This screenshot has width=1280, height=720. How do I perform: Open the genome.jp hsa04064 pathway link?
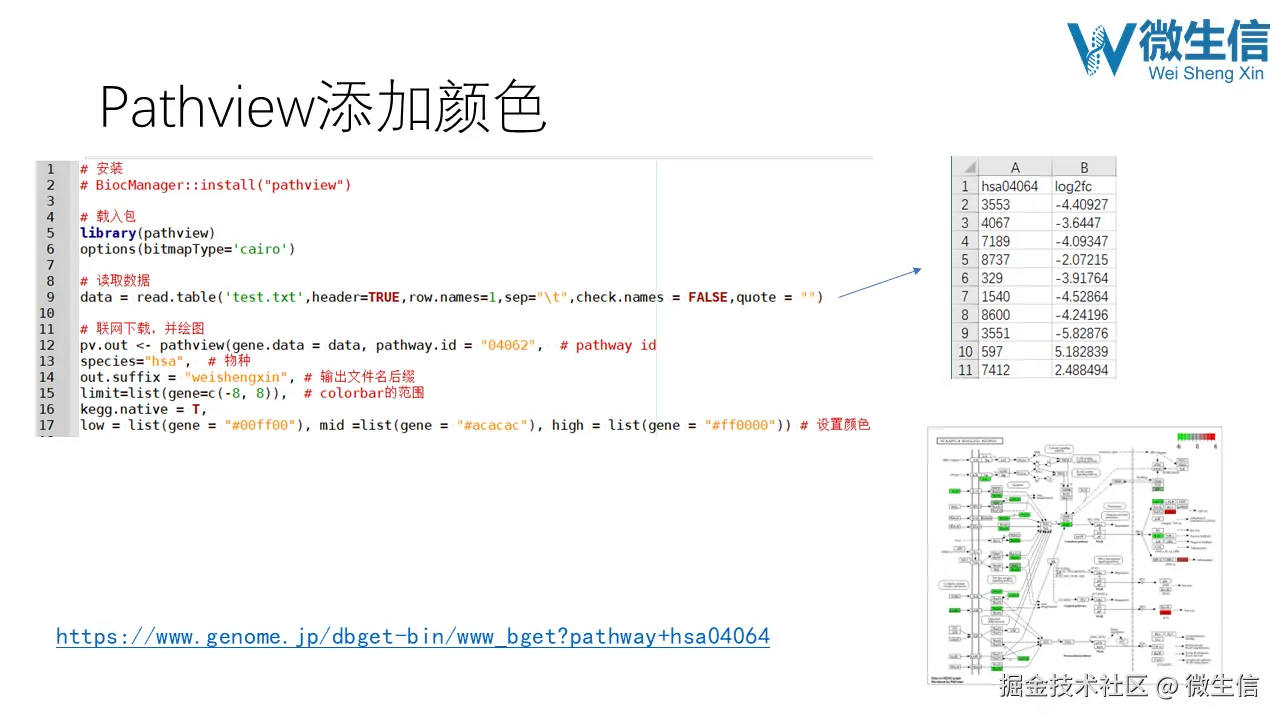coord(413,636)
